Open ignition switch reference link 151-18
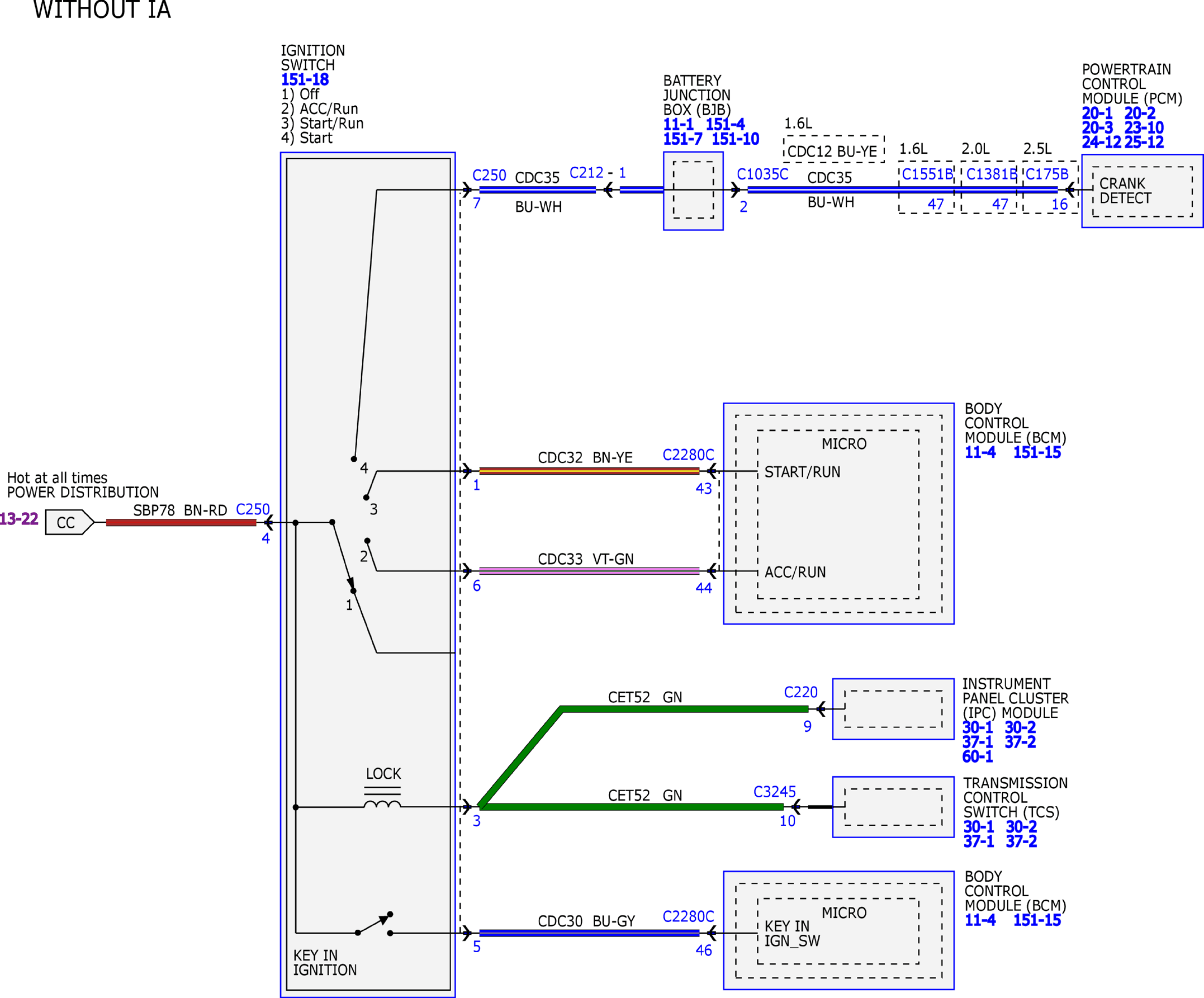The height and width of the screenshot is (998, 1204). [305, 80]
